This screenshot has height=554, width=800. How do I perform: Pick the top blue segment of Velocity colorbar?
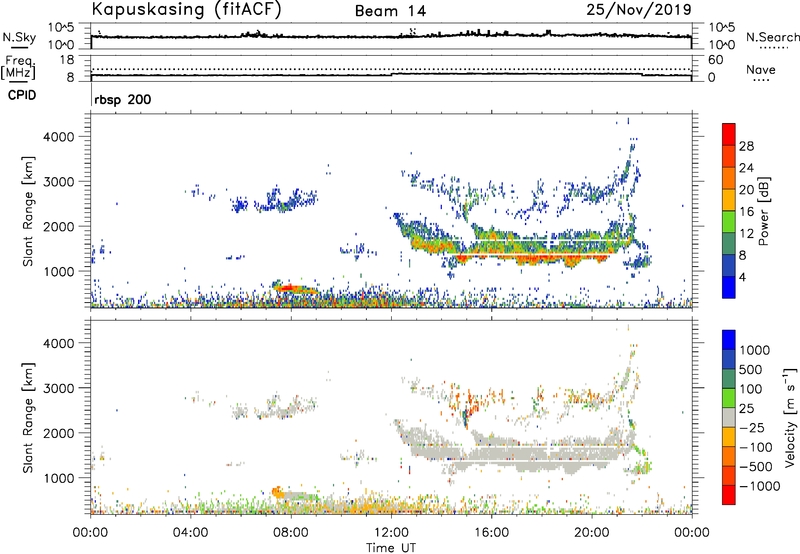(729, 340)
